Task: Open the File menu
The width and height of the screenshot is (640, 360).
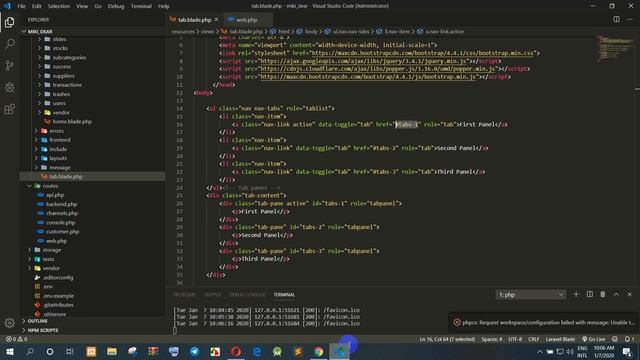Action: (21, 6)
